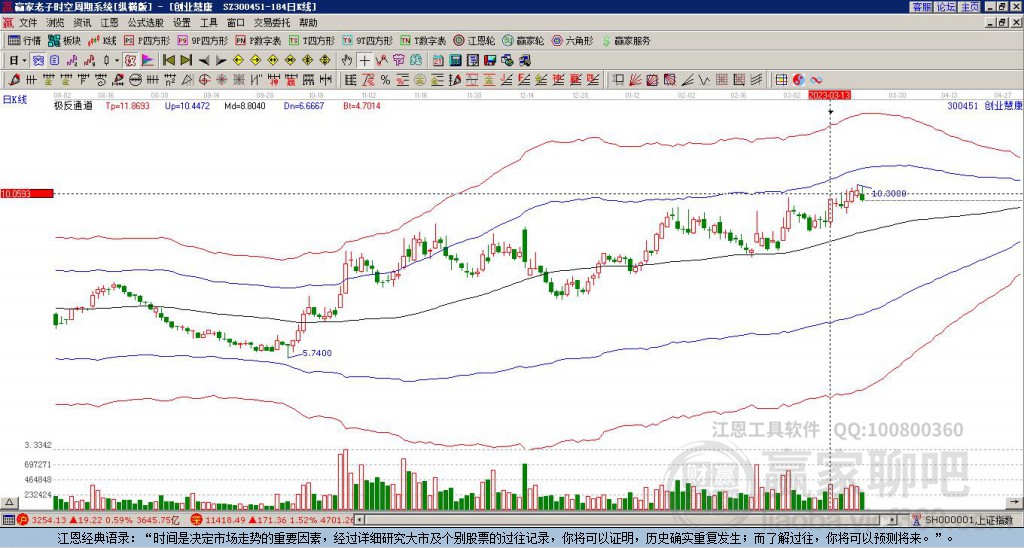Open the 江恩轮 Gann wheel
The height and width of the screenshot is (548, 1024).
(474, 40)
